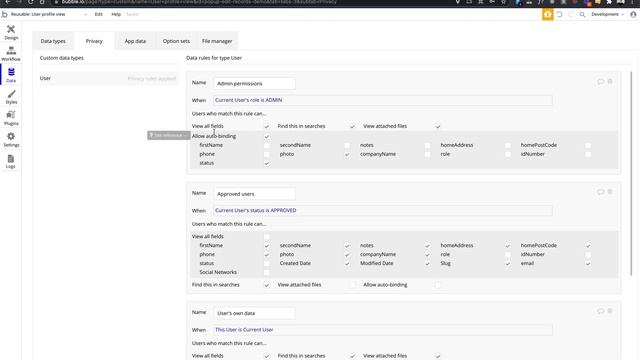Toggle Created Date field for Approved users
This screenshot has height=360, width=640.
(347, 263)
